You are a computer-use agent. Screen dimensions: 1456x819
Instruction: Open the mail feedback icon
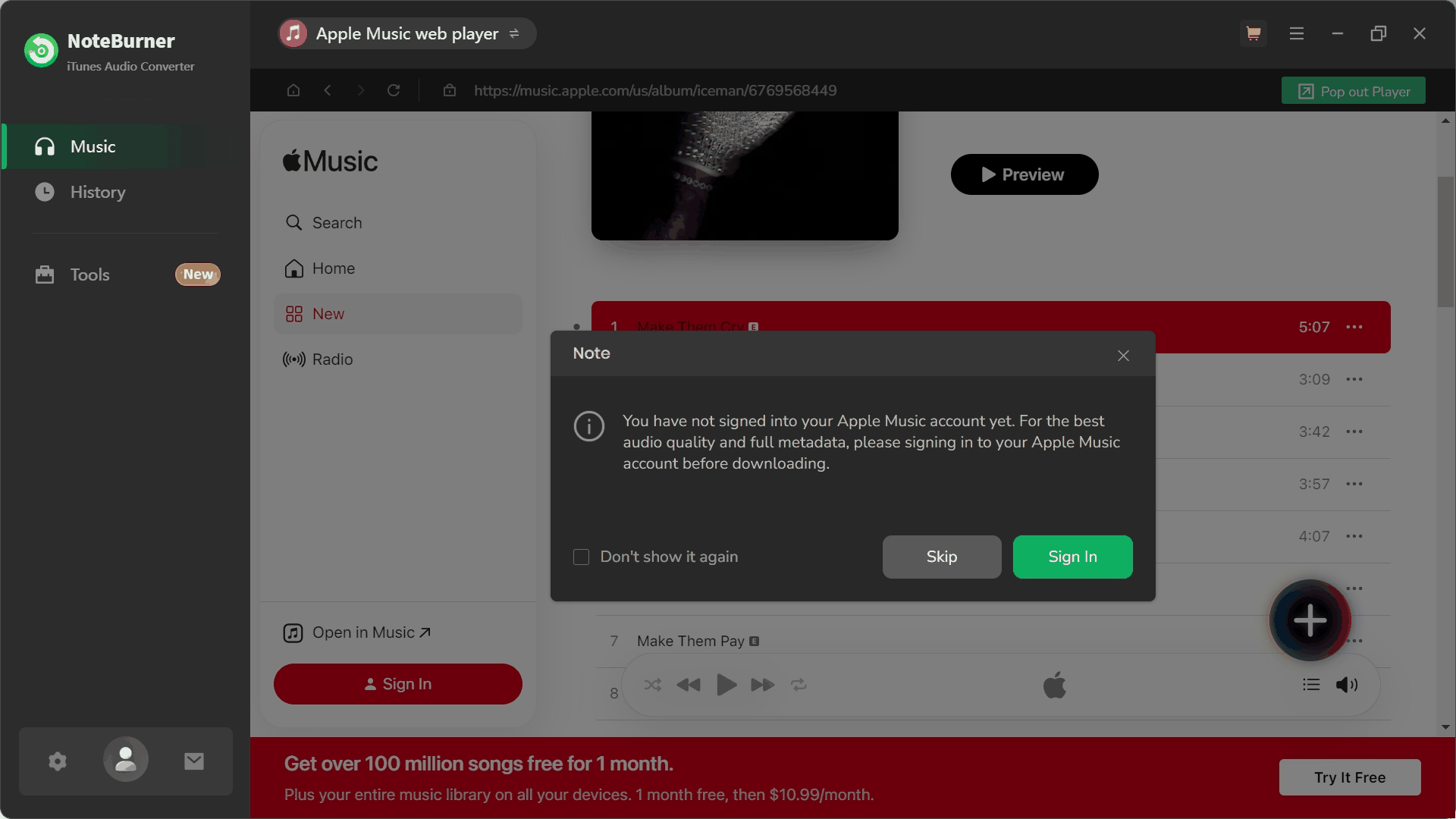tap(194, 761)
